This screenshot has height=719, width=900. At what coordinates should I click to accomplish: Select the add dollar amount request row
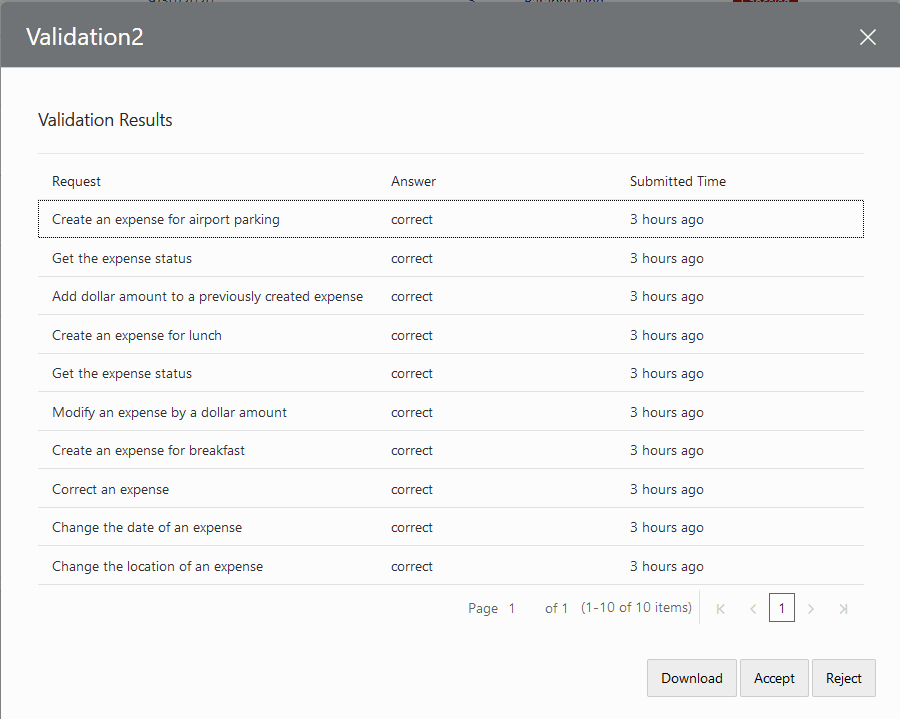[207, 296]
